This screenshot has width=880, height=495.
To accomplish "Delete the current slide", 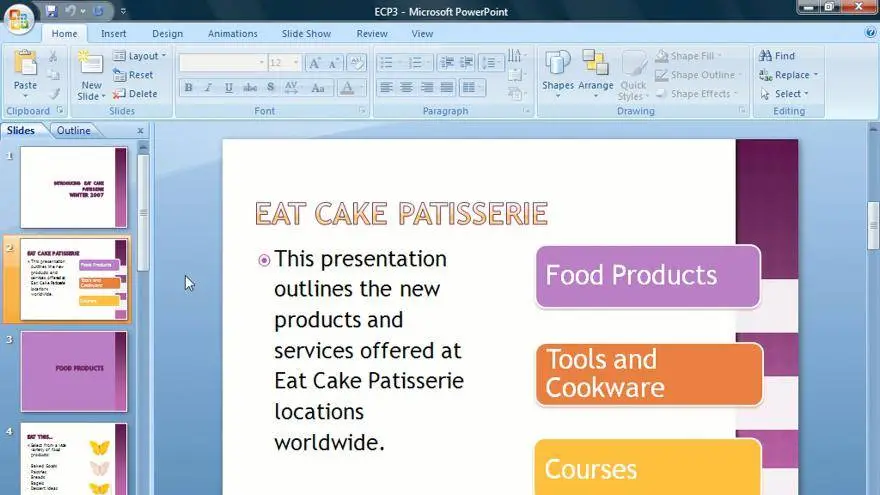I will [x=135, y=94].
